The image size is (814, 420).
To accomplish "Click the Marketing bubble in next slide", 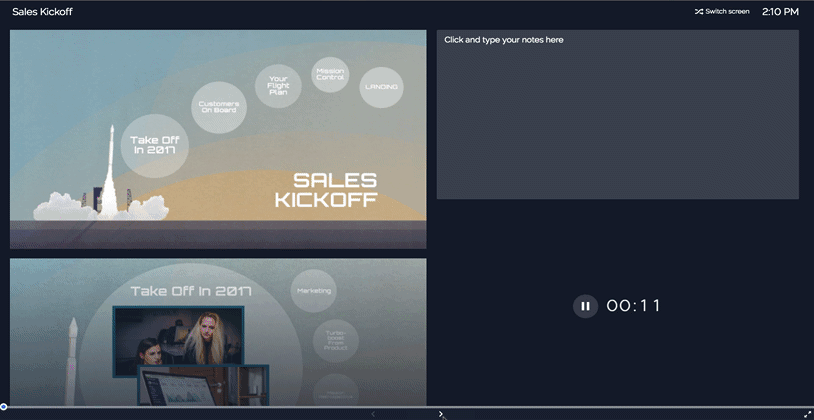I will pos(314,291).
